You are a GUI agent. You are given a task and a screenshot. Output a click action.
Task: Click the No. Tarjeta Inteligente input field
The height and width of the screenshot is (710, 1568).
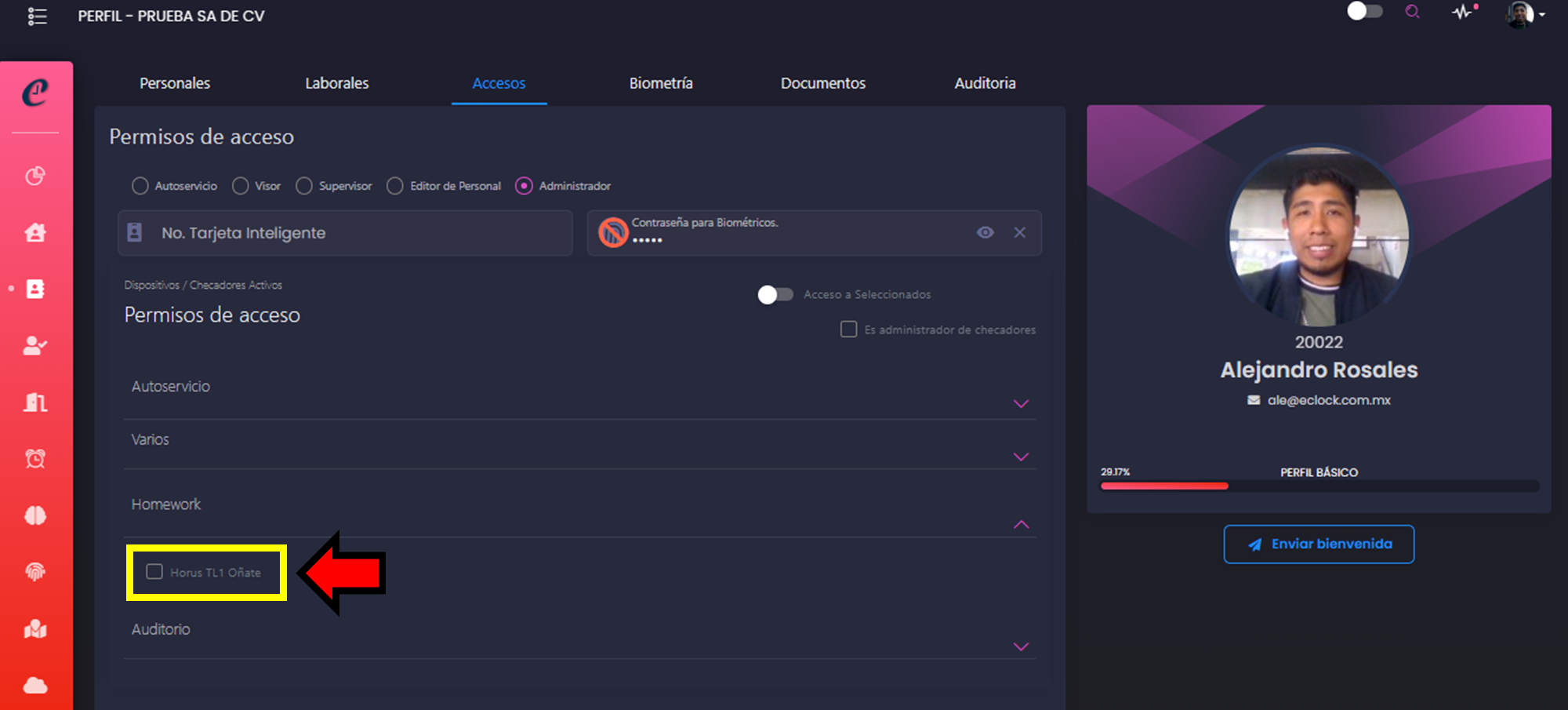345,233
